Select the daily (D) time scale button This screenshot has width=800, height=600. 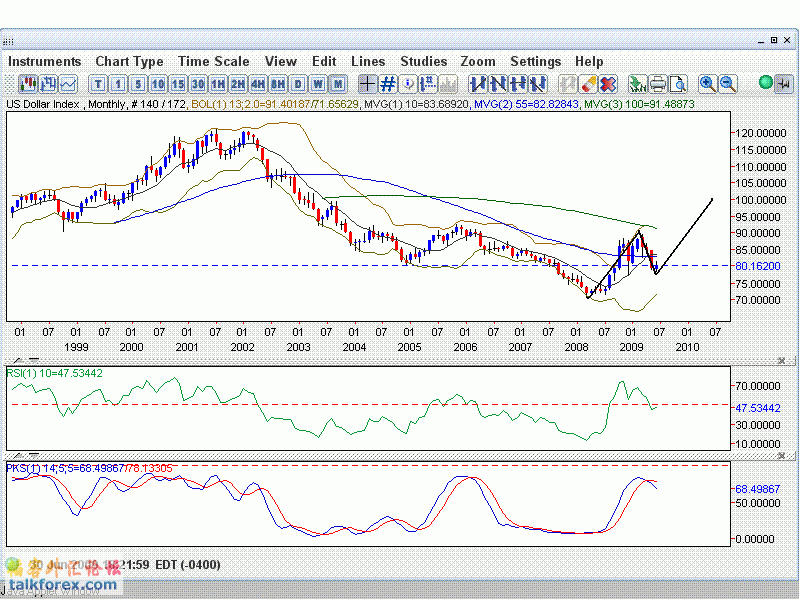click(x=298, y=84)
